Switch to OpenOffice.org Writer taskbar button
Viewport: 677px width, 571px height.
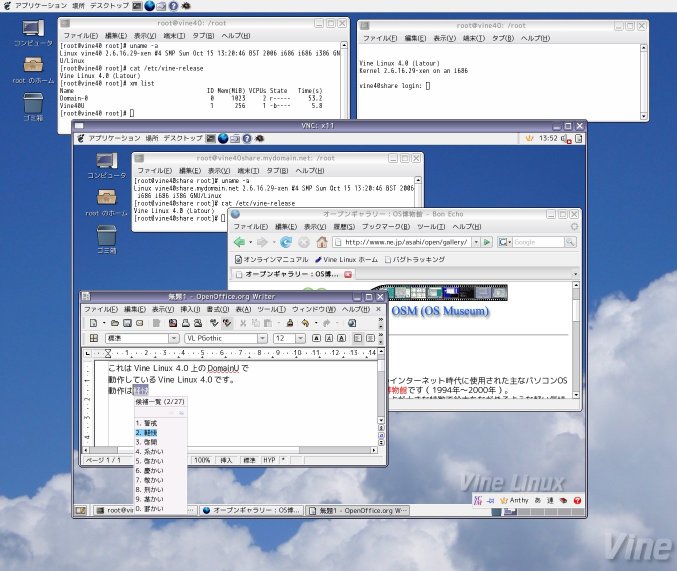pyautogui.click(x=358, y=511)
